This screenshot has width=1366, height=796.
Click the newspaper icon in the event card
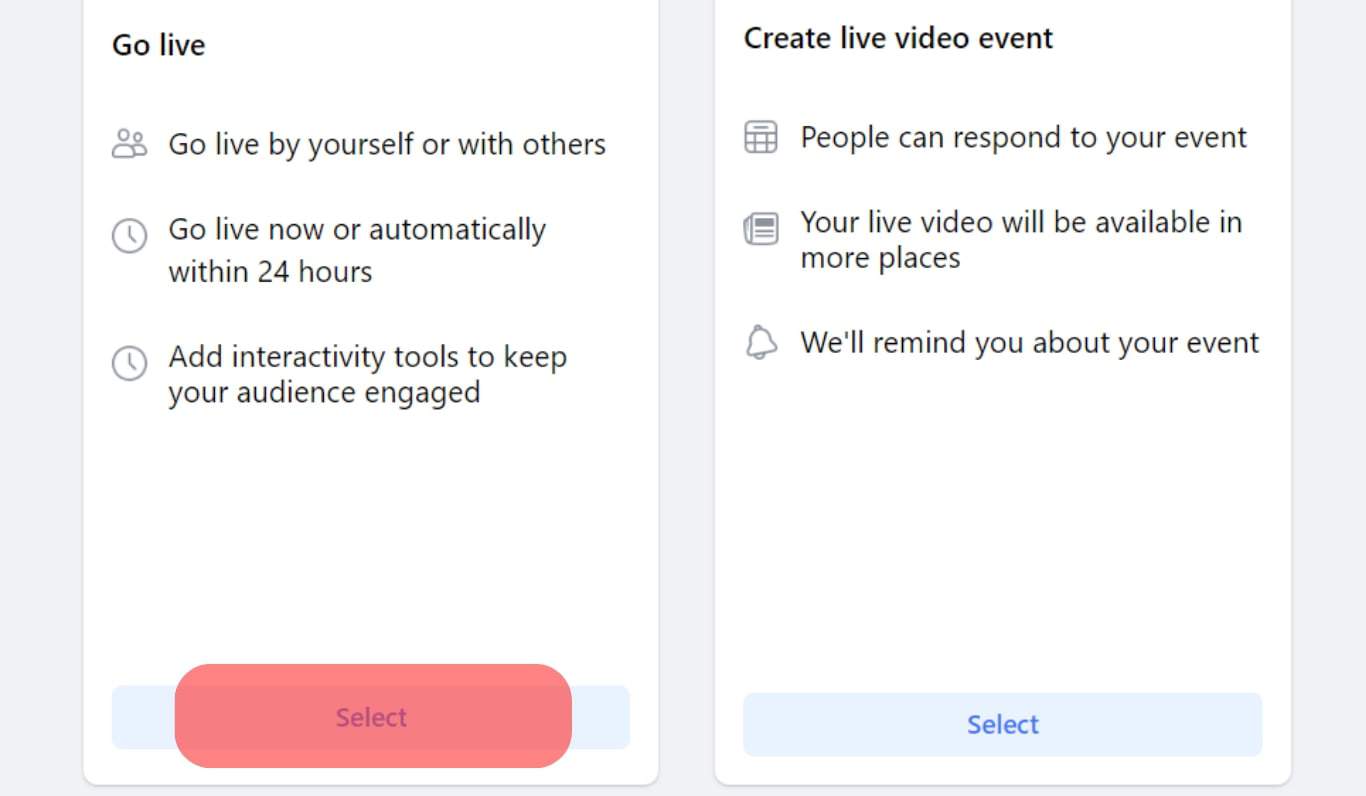(x=760, y=228)
